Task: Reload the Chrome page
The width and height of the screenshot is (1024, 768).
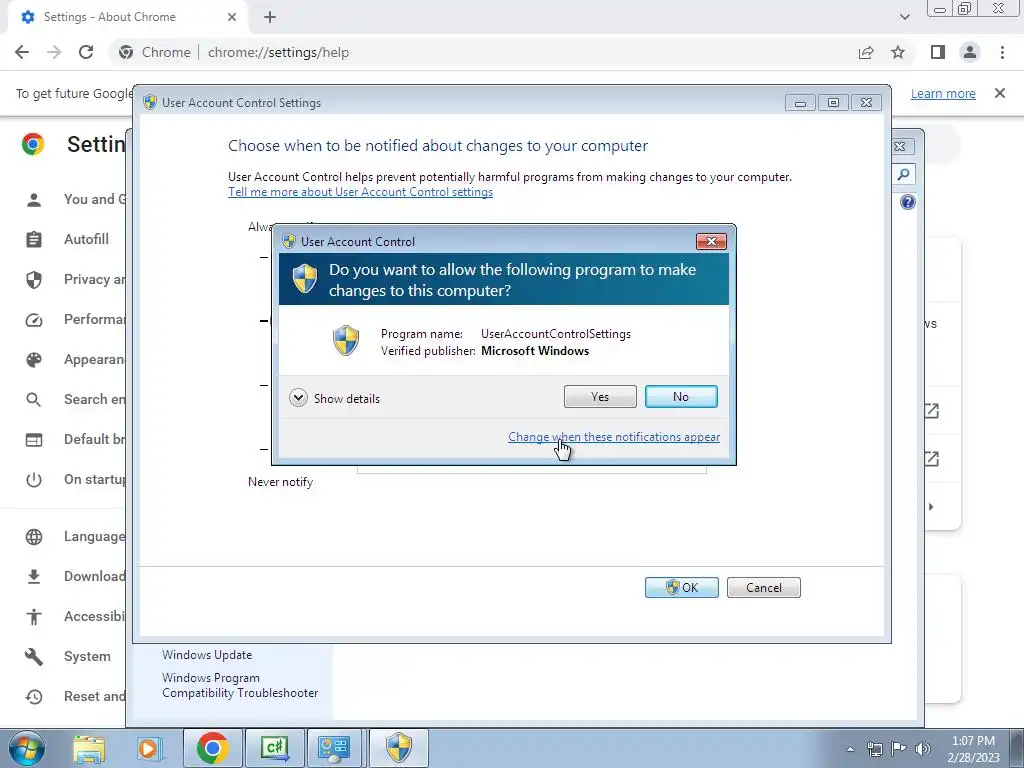Action: point(86,52)
